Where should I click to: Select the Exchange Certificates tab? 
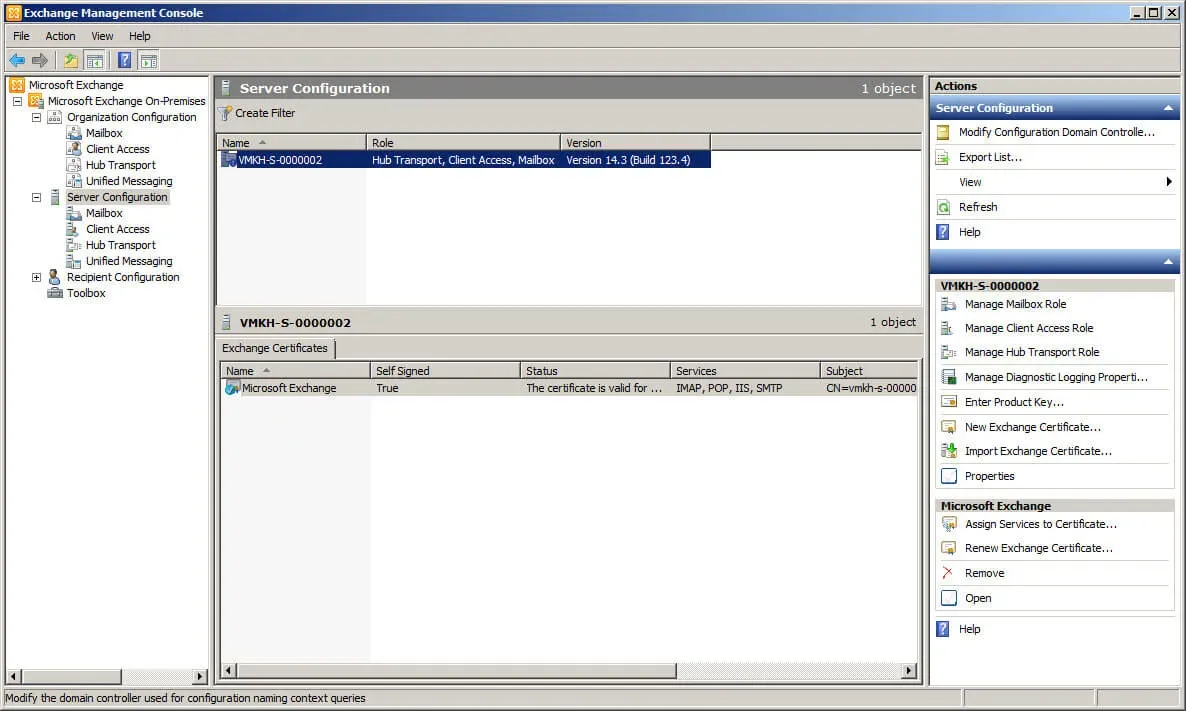(275, 348)
